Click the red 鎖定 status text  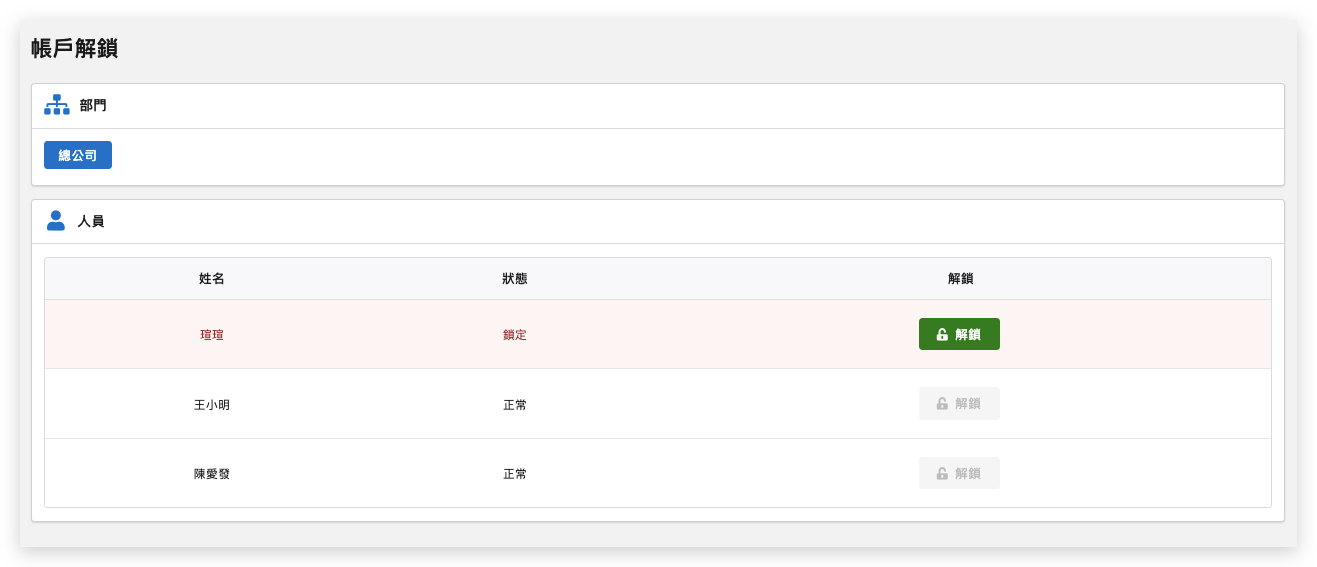click(x=515, y=335)
